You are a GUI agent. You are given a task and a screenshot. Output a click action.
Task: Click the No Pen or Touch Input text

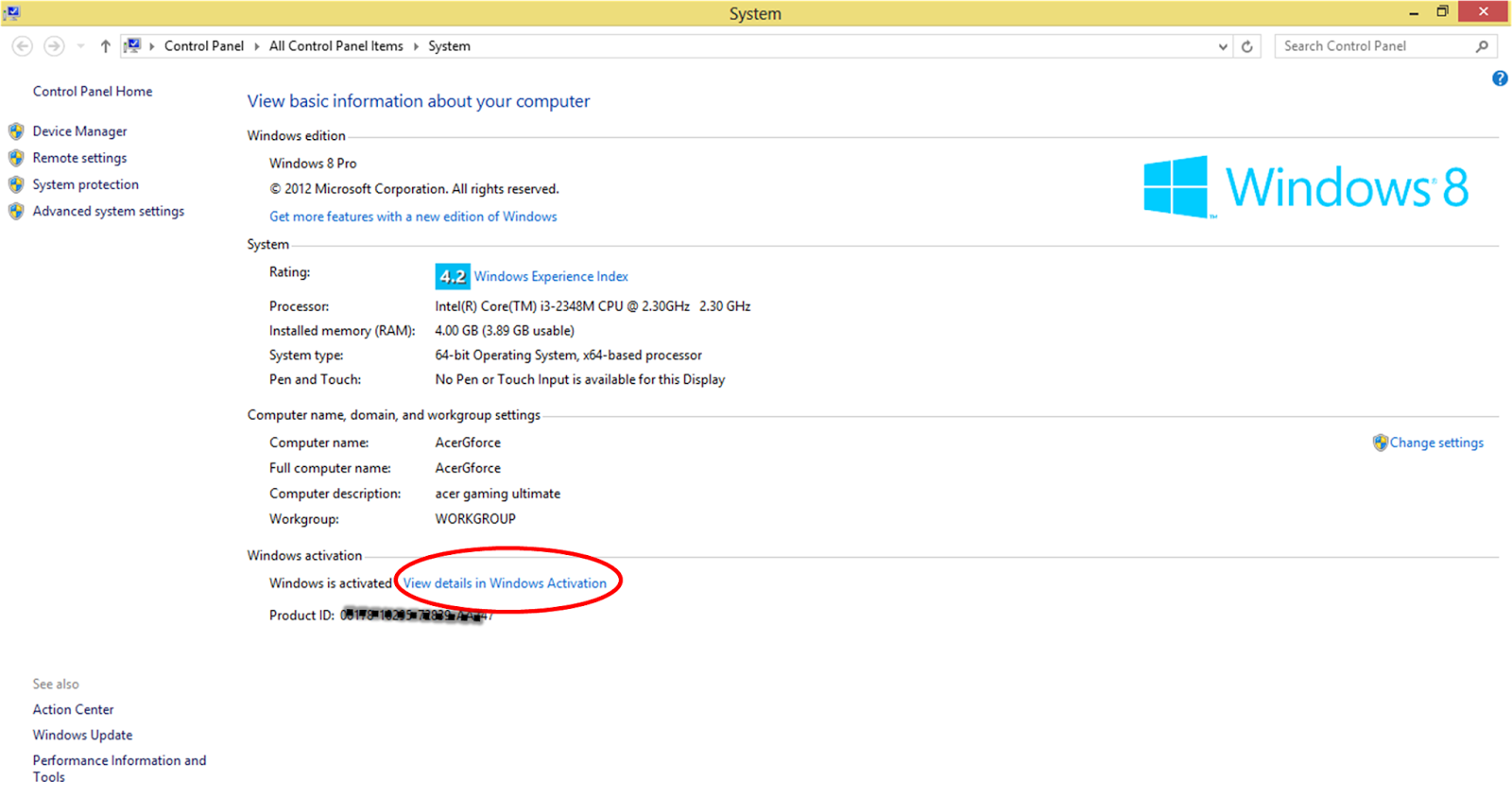click(580, 379)
